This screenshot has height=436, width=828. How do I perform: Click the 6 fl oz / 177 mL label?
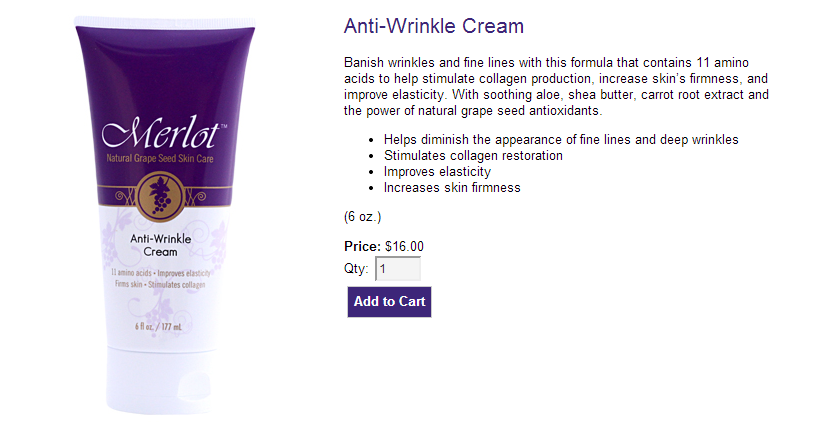pyautogui.click(x=158, y=327)
